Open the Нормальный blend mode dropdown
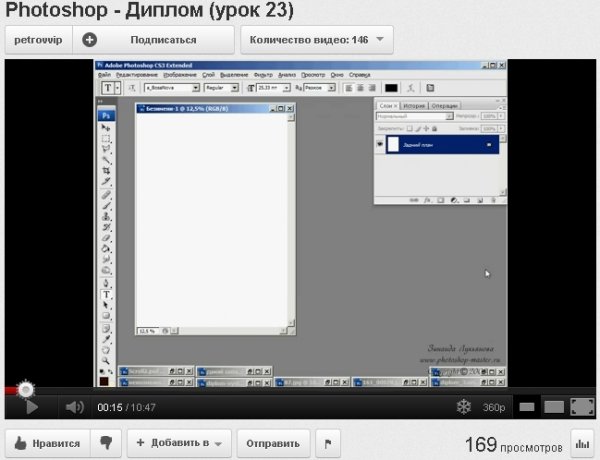This screenshot has height=460, width=600. point(449,116)
